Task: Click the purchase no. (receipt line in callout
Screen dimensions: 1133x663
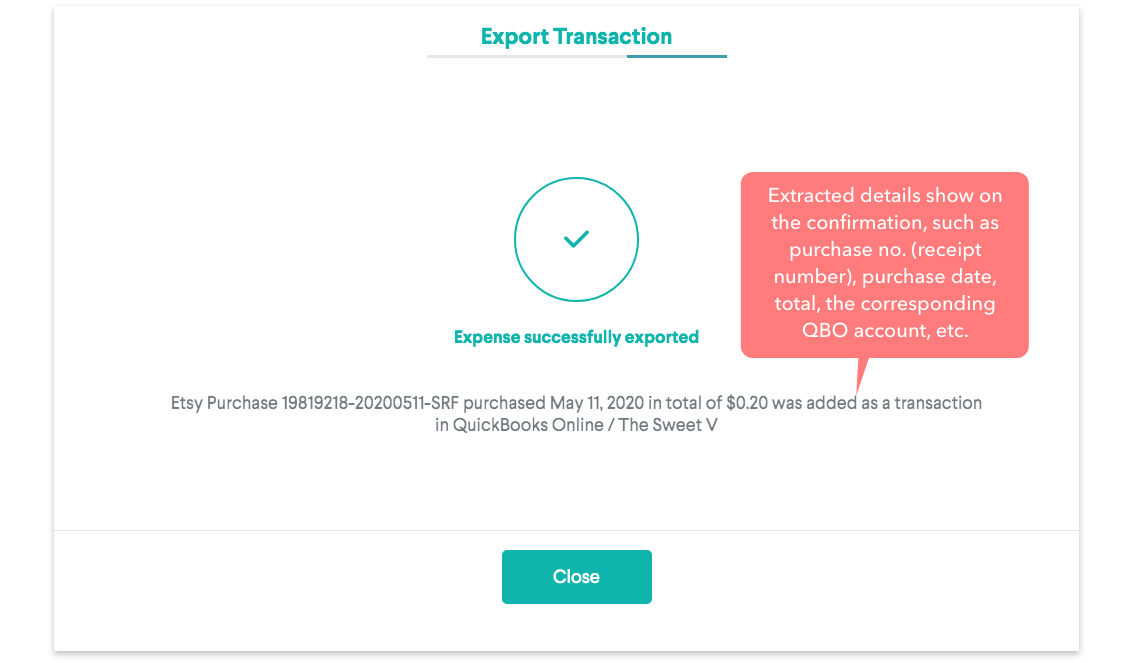Action: point(884,249)
